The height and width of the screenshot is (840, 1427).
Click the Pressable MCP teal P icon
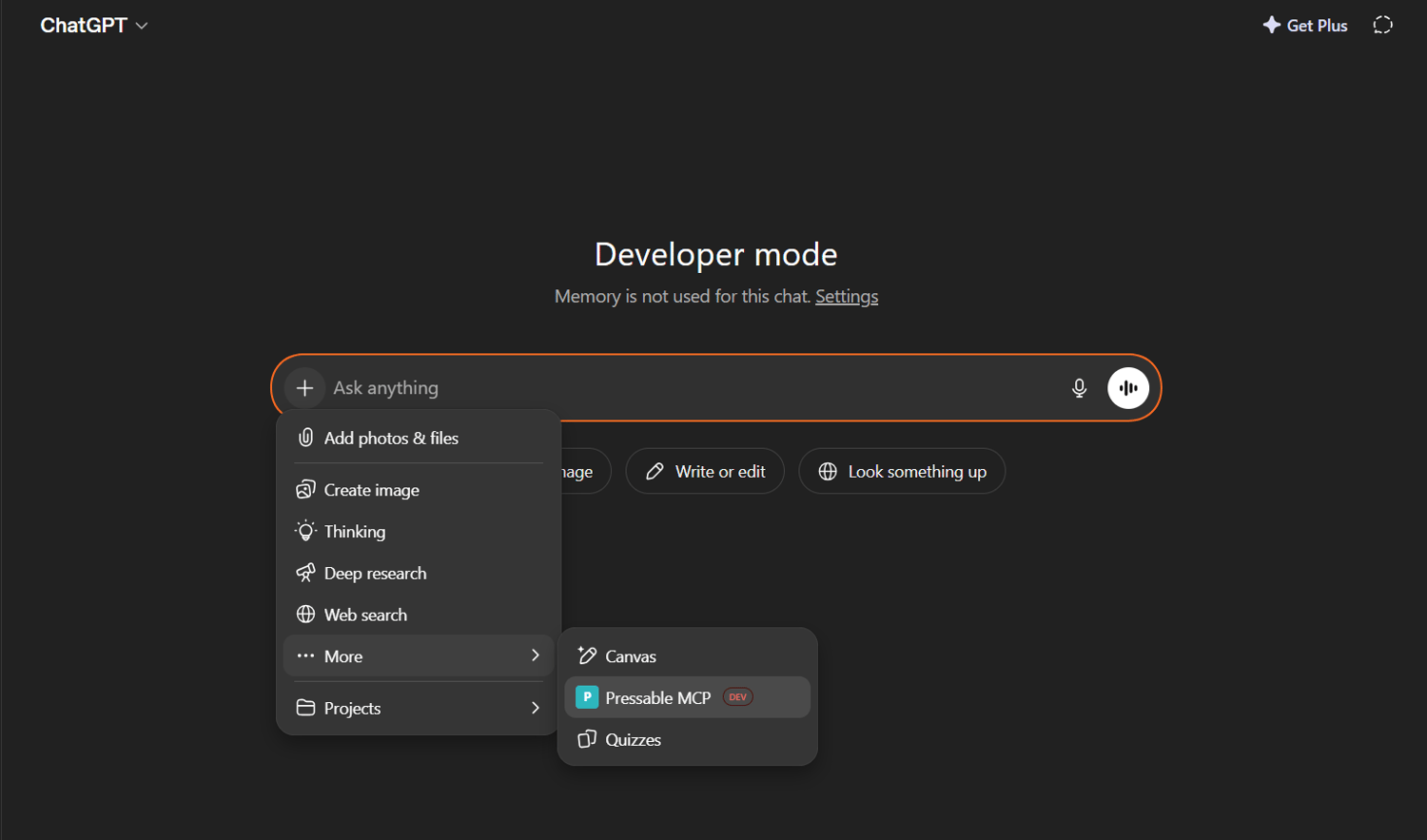[587, 697]
